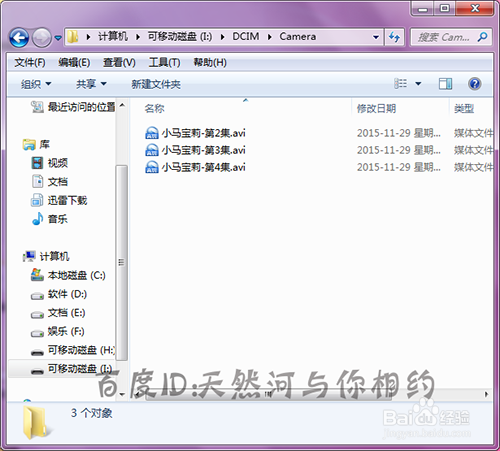Expand the arrow after DCIM breadcrumb
500x451 pixels.
click(269, 37)
